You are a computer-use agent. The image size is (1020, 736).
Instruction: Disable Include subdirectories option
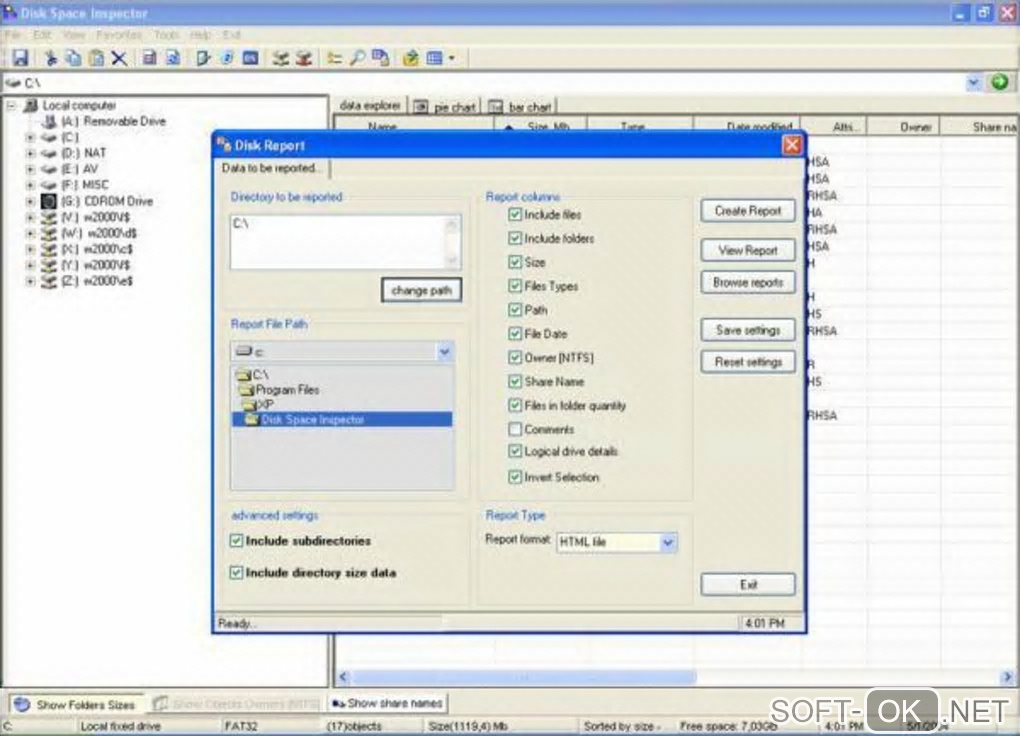236,541
